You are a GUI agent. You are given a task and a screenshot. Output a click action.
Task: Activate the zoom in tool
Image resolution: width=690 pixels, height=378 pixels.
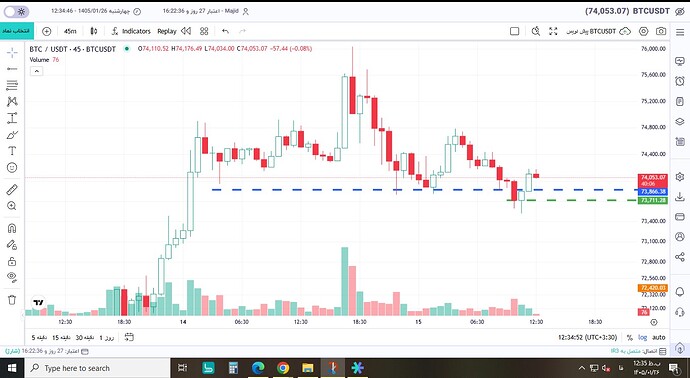click(x=12, y=206)
